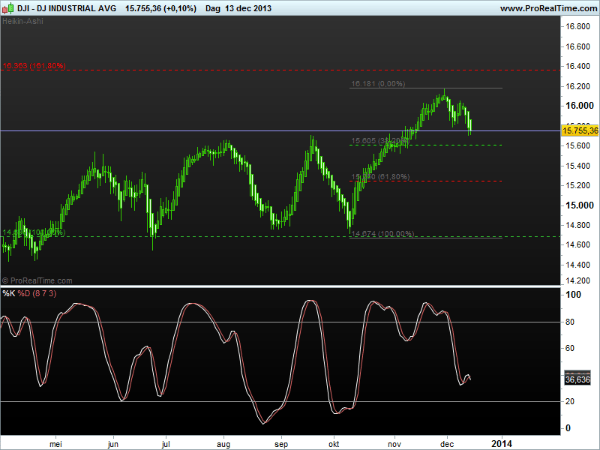
Task: Select the Dag timeframe label
Action: coord(213,8)
